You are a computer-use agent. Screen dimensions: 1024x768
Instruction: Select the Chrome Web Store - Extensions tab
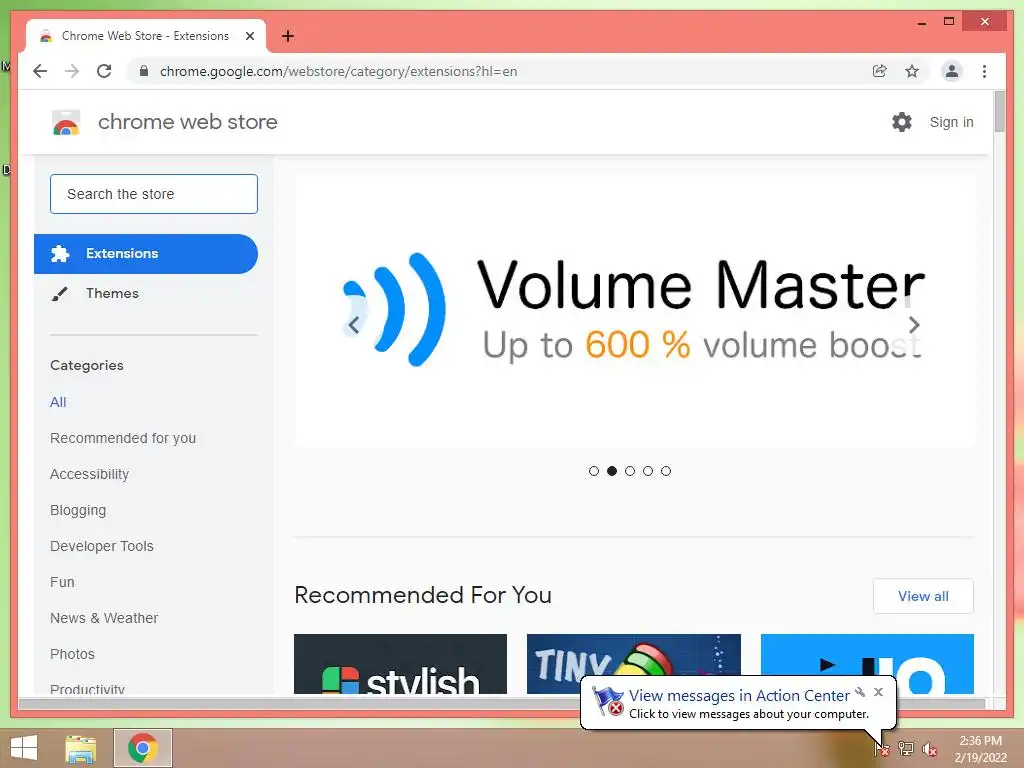coord(145,36)
